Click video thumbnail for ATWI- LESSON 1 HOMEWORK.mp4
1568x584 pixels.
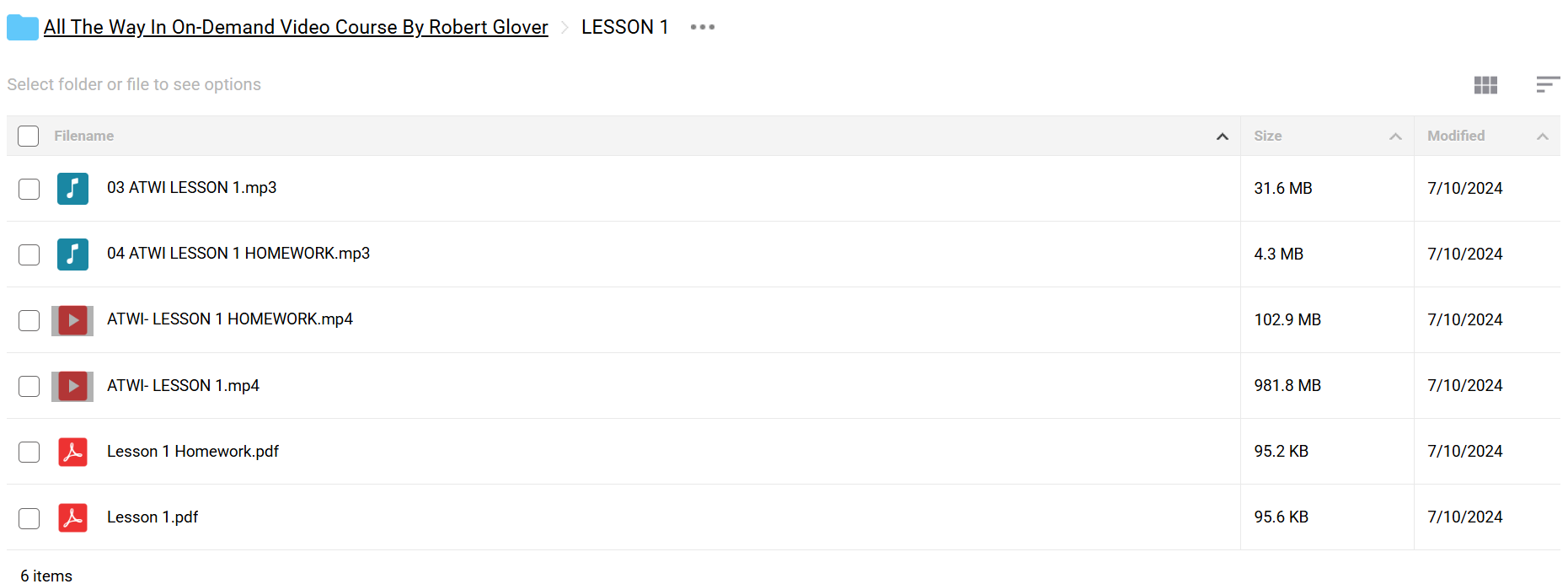73,320
